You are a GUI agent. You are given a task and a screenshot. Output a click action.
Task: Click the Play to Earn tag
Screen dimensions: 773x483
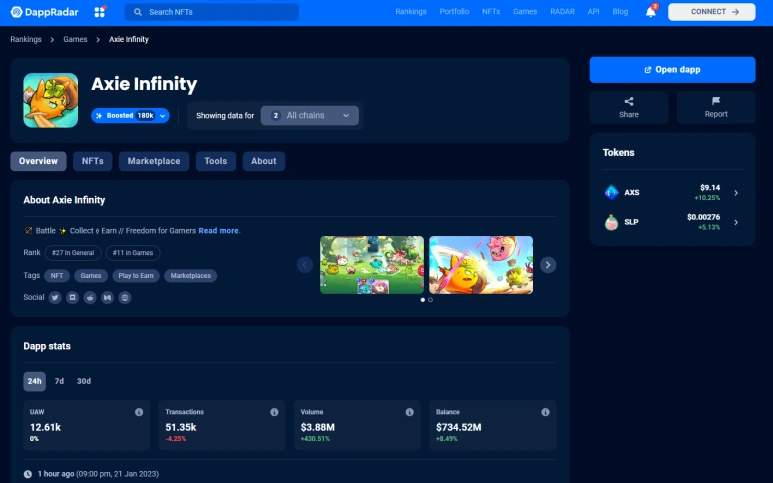pyautogui.click(x=136, y=276)
